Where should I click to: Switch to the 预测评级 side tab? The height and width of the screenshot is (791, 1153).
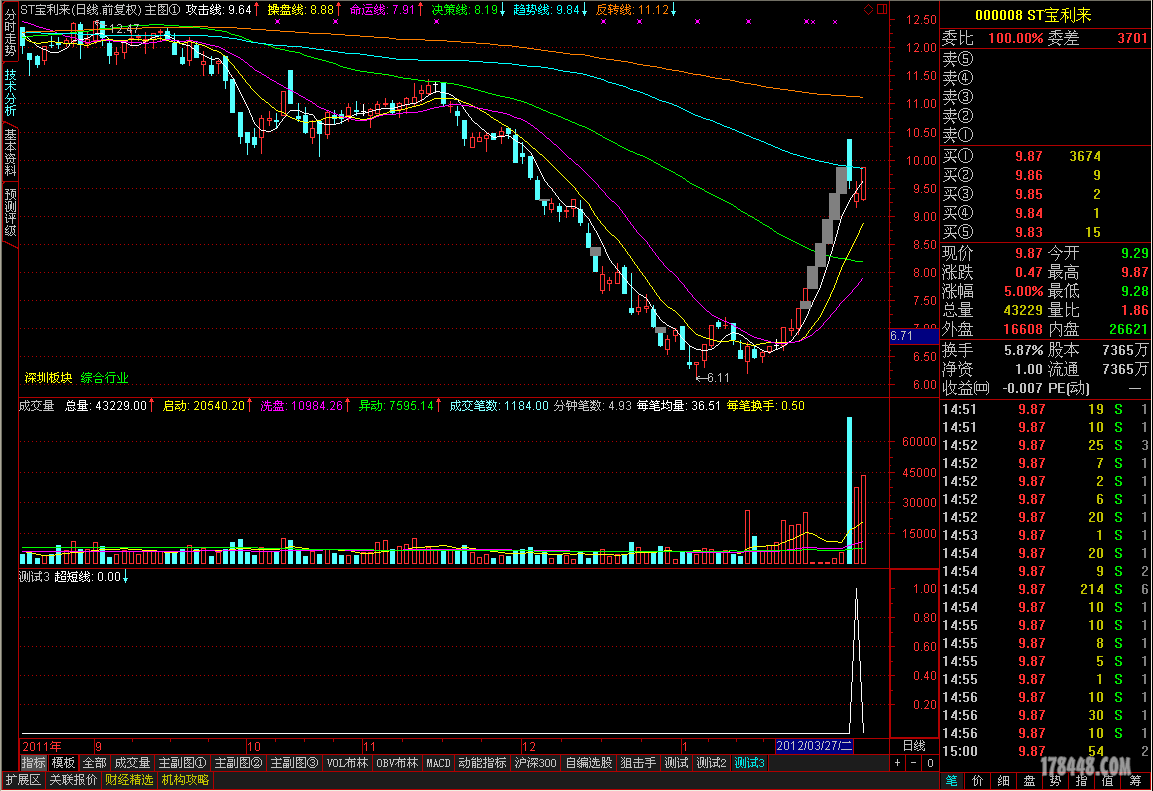pyautogui.click(x=10, y=212)
